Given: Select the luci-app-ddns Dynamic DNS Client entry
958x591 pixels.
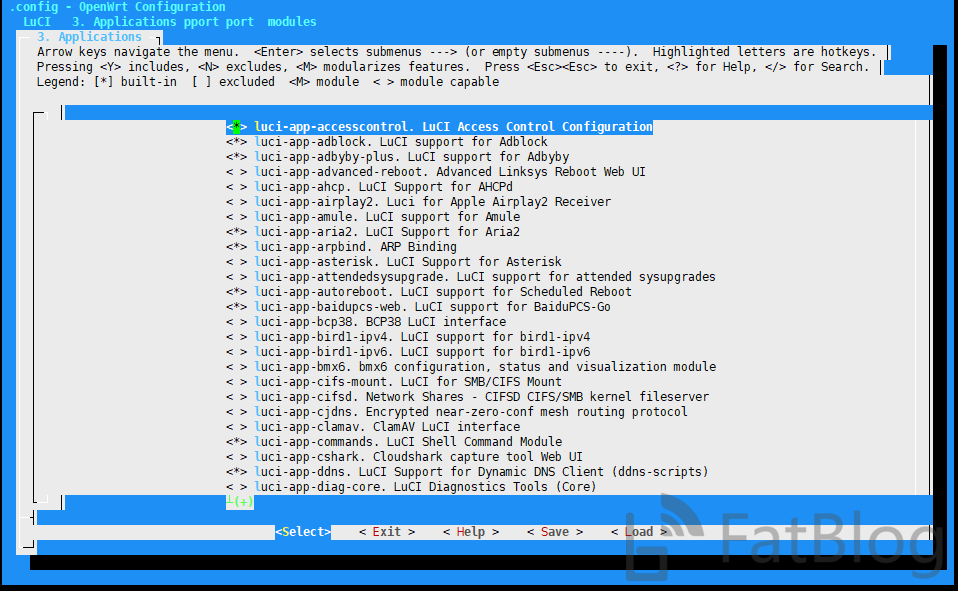Looking at the screenshot, I should click(x=481, y=472).
